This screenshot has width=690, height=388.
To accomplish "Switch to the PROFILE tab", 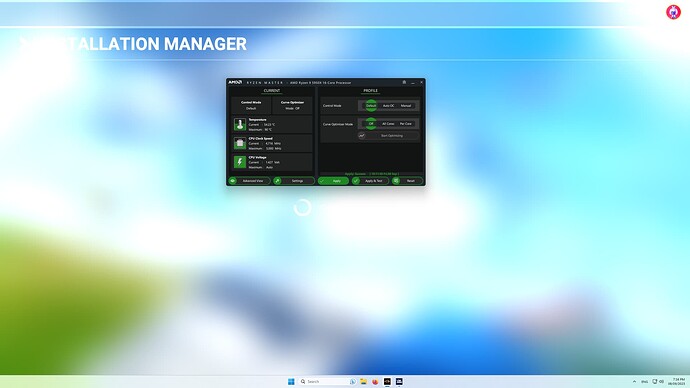I will 370,91.
